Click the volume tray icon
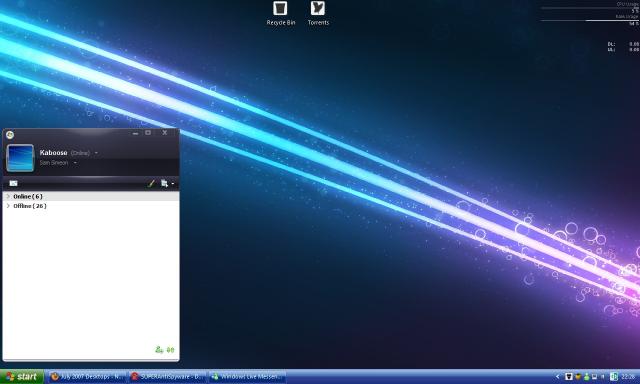The image size is (640, 384). point(603,377)
